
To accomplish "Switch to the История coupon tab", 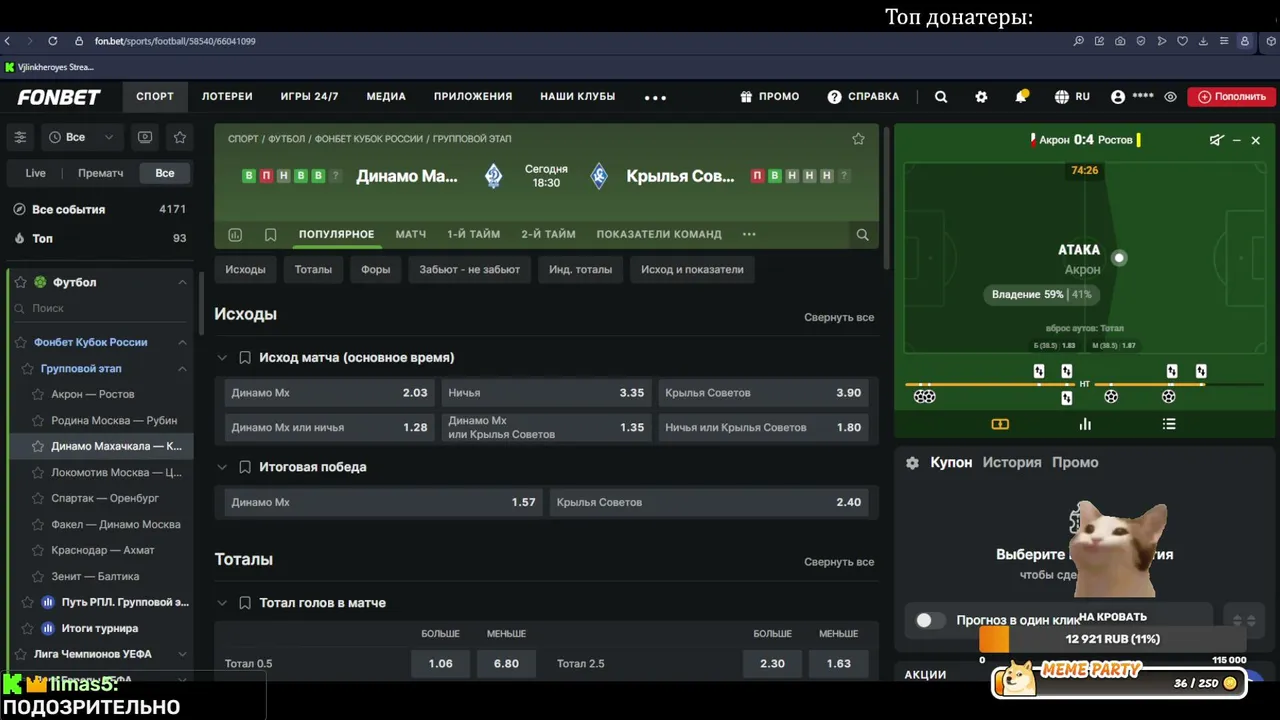I will tap(1012, 463).
